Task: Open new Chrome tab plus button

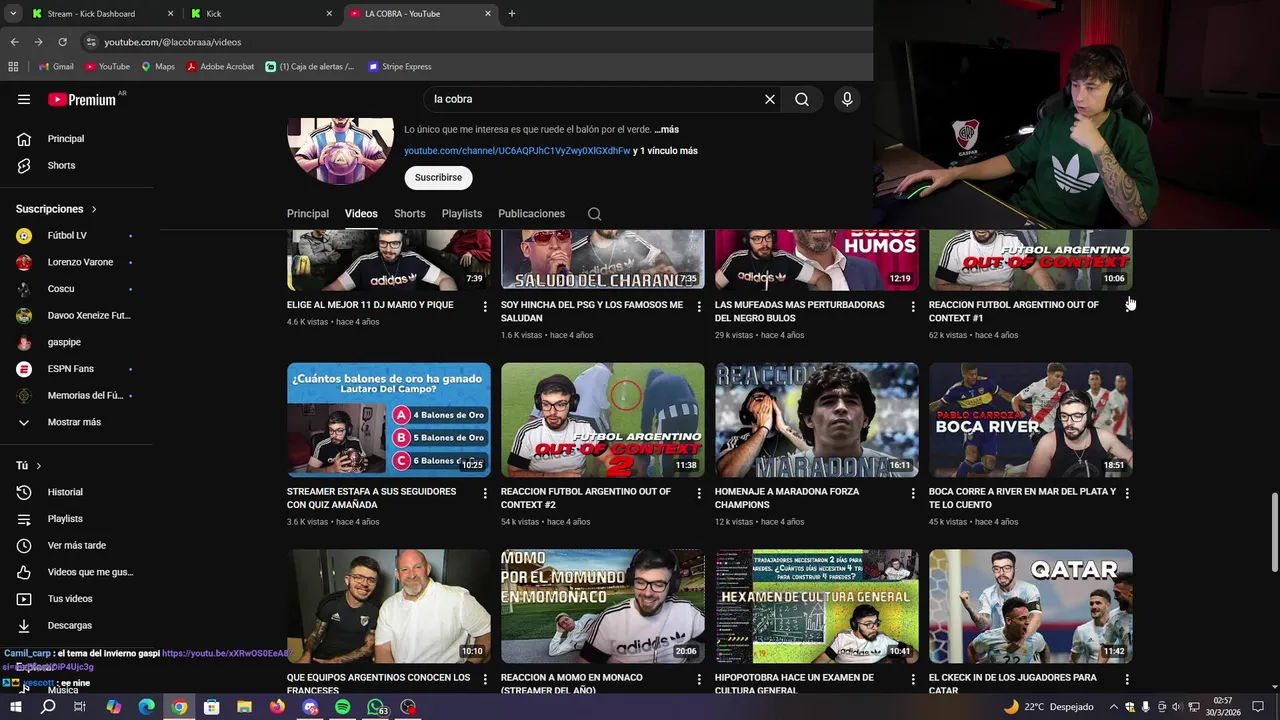Action: click(512, 14)
